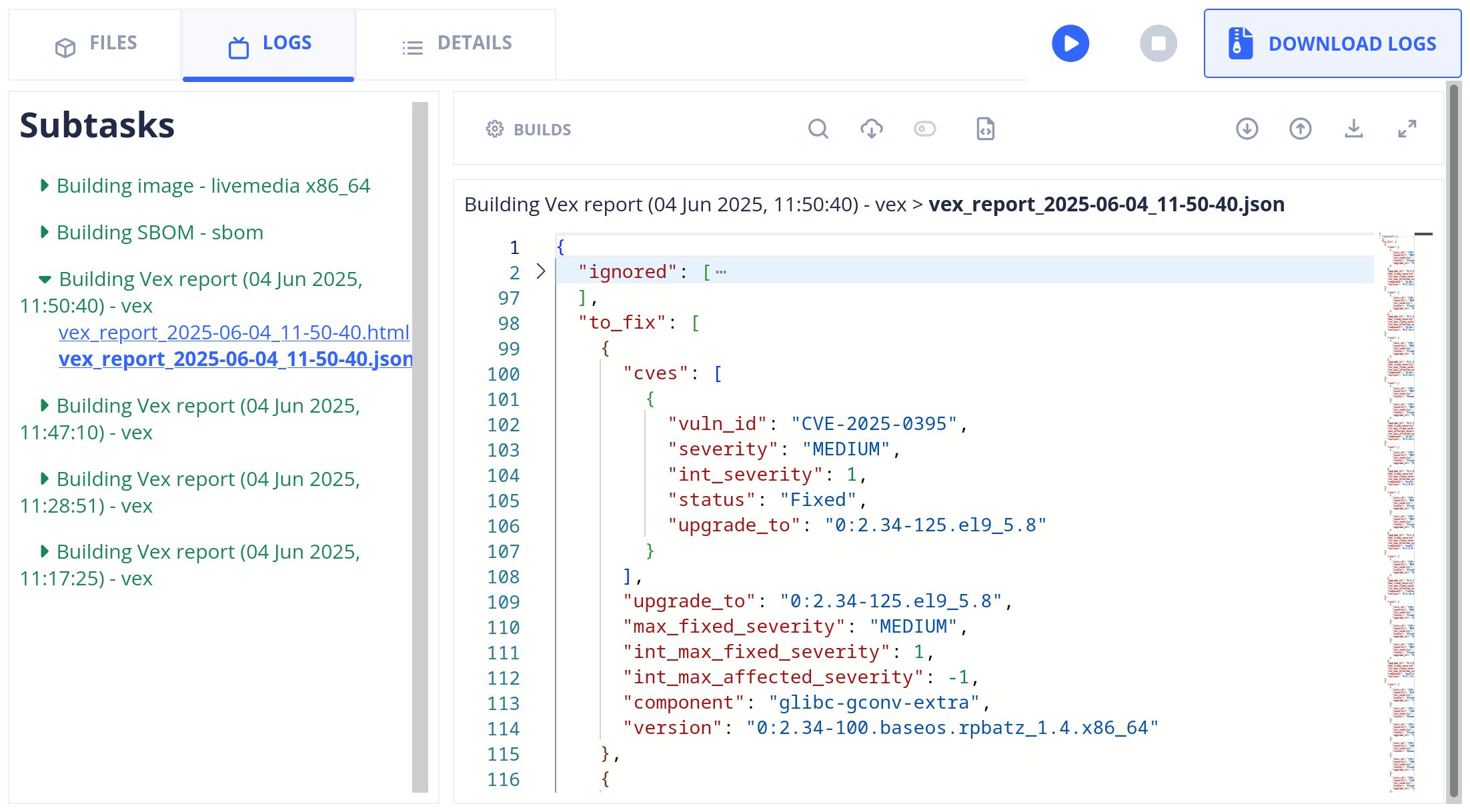
Task: Click the Download Logs button
Action: coord(1332,43)
